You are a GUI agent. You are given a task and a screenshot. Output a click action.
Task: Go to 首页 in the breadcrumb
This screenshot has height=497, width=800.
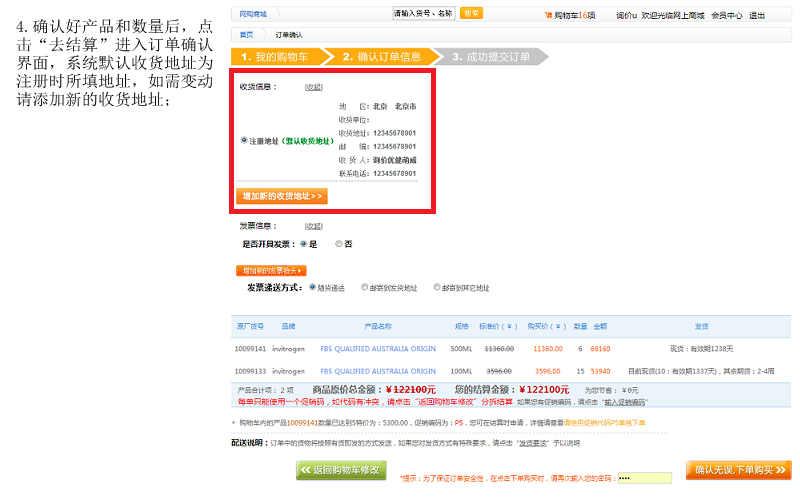247,35
